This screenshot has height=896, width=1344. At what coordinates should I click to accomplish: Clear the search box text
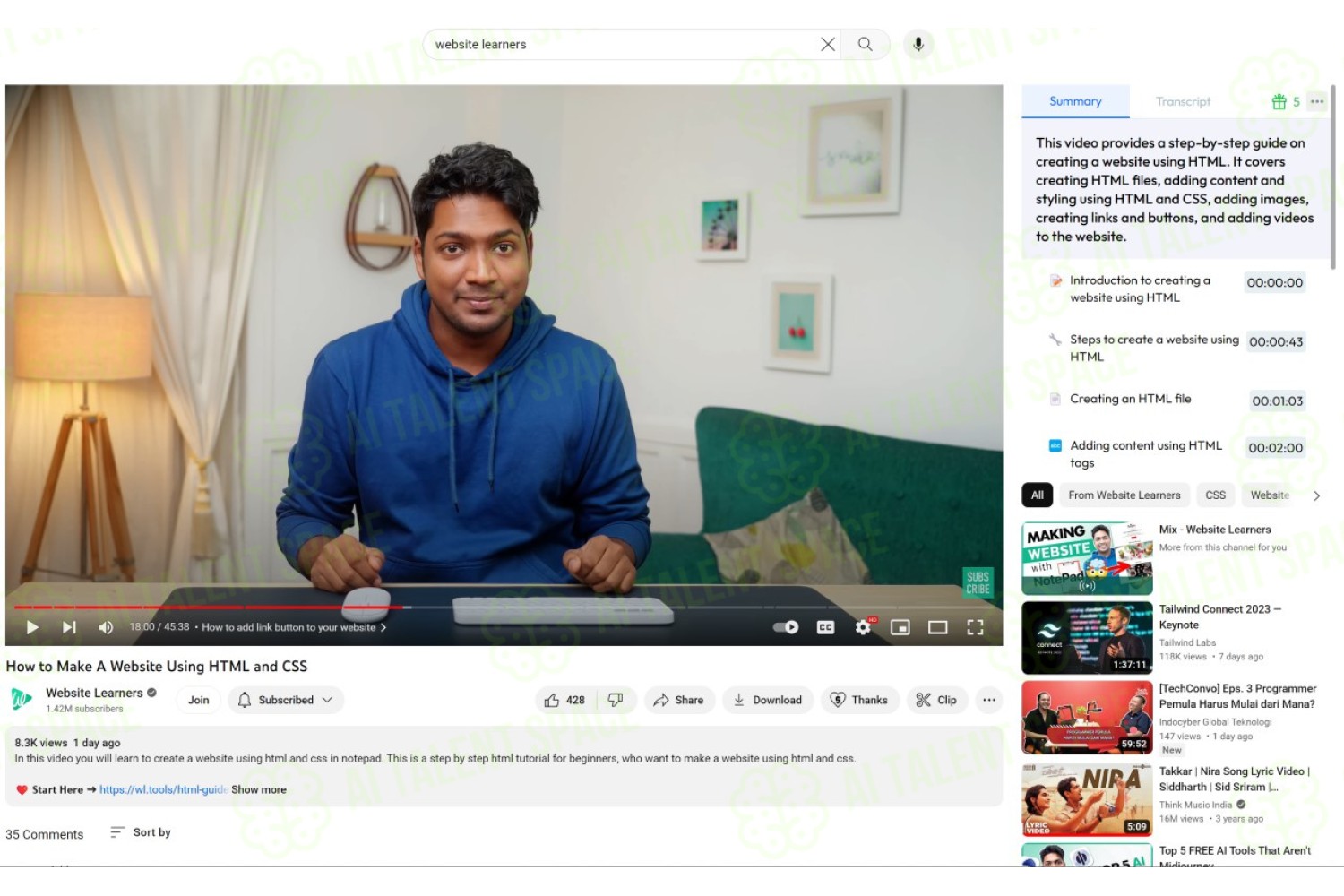coord(828,44)
